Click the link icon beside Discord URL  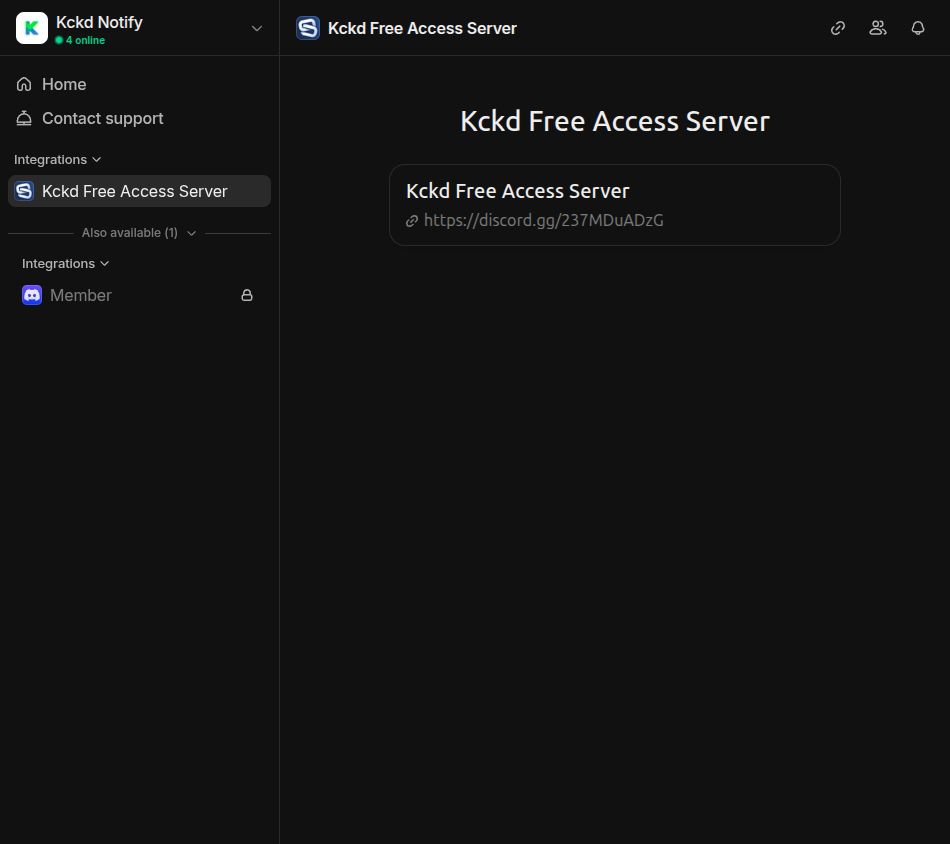(412, 221)
